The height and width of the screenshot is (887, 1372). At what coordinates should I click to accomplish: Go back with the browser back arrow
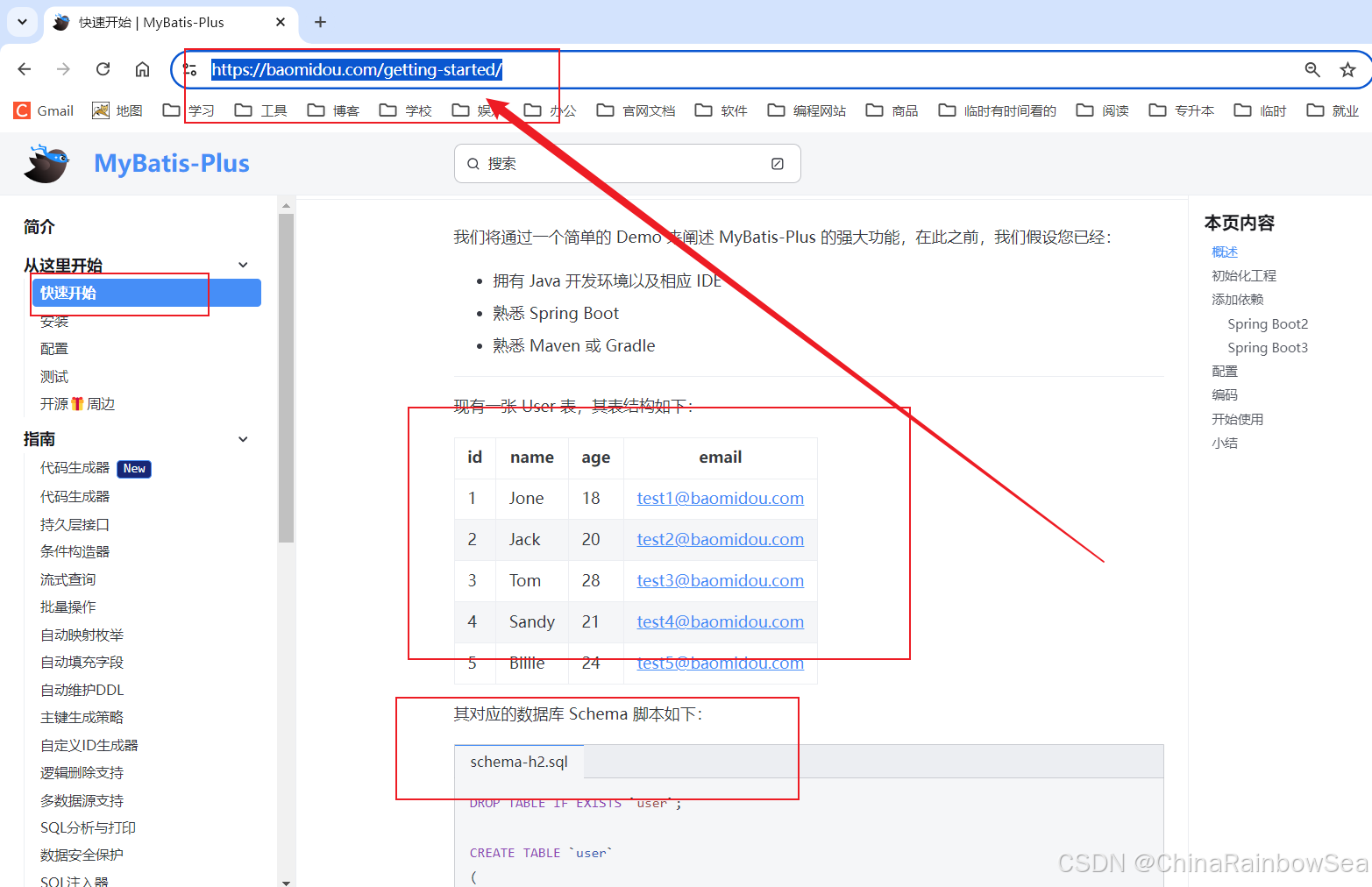pos(25,69)
